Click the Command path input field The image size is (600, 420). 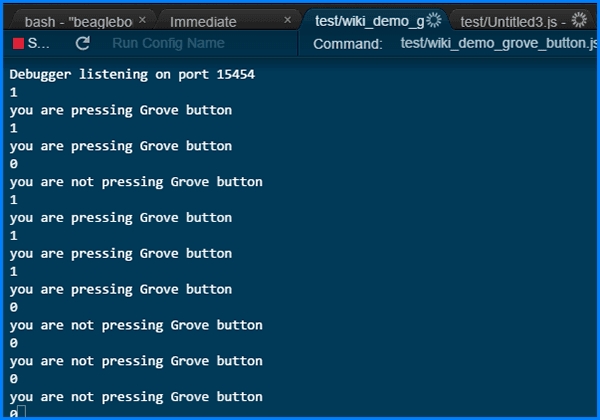[x=497, y=44]
